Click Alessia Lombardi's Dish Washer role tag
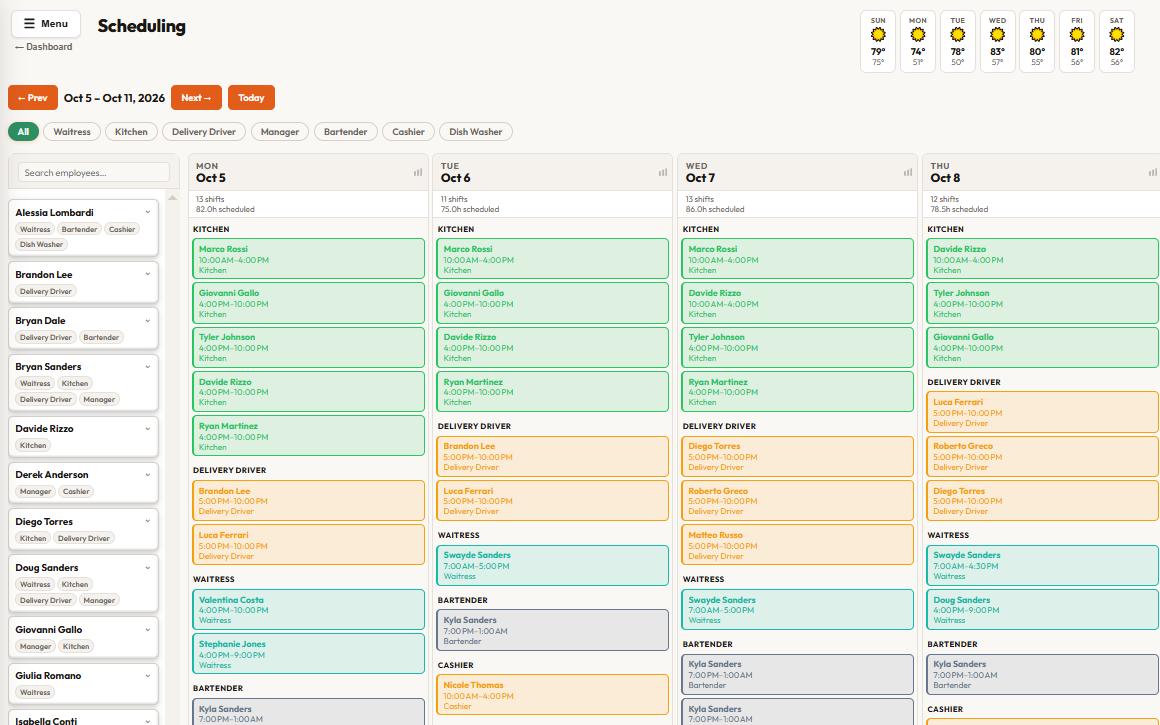Image resolution: width=1160 pixels, height=725 pixels. tap(41, 244)
